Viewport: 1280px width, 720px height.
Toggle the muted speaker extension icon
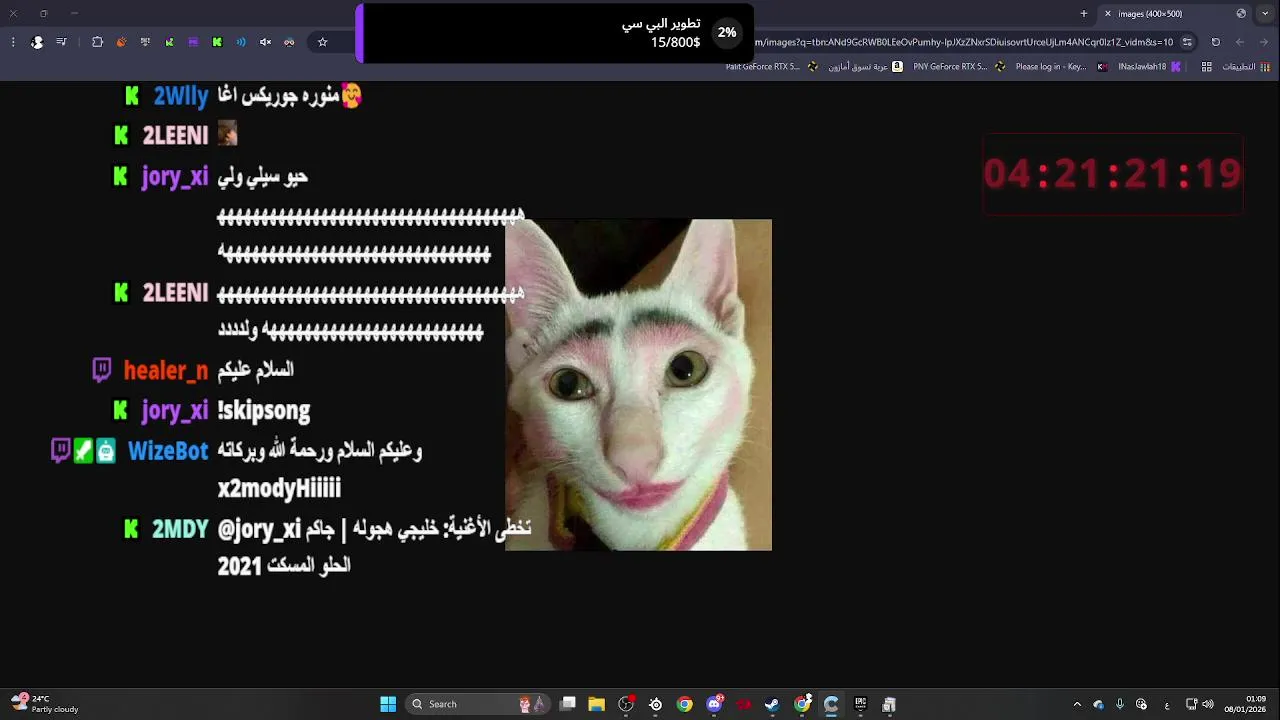265,42
